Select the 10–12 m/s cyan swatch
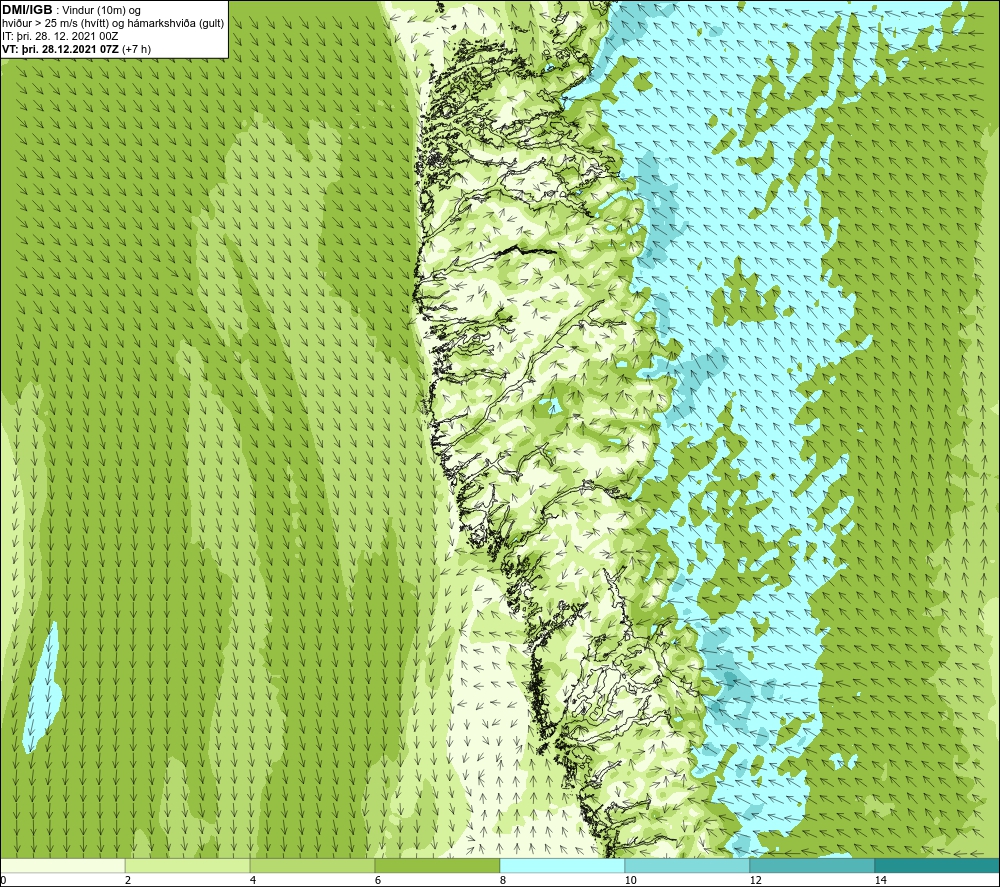Viewport: 1000px width, 887px height. [688, 866]
